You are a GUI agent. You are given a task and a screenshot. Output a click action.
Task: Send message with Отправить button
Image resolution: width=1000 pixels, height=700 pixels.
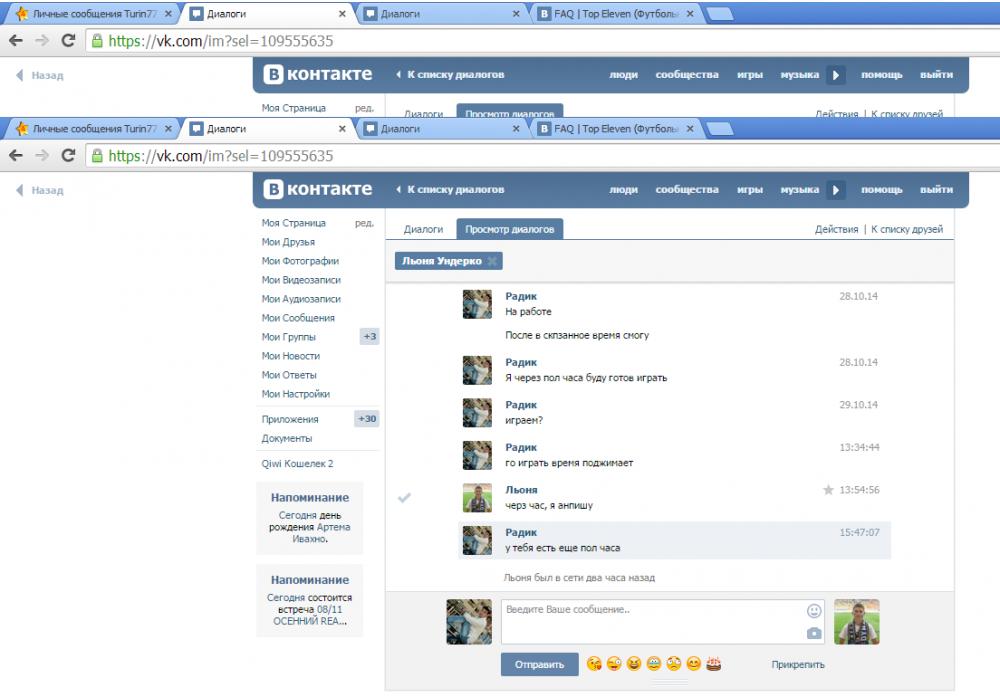coord(540,664)
